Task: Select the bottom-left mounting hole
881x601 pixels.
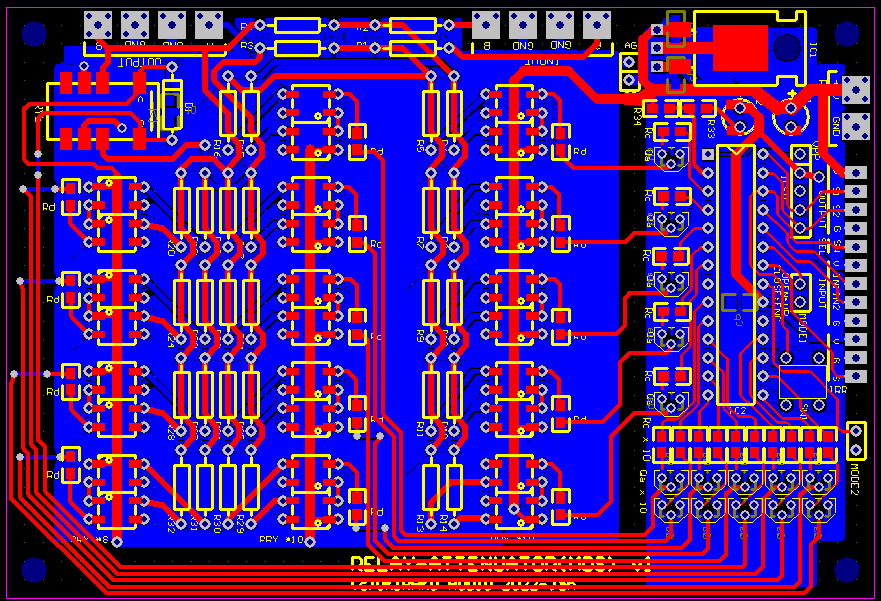Action: coord(34,569)
